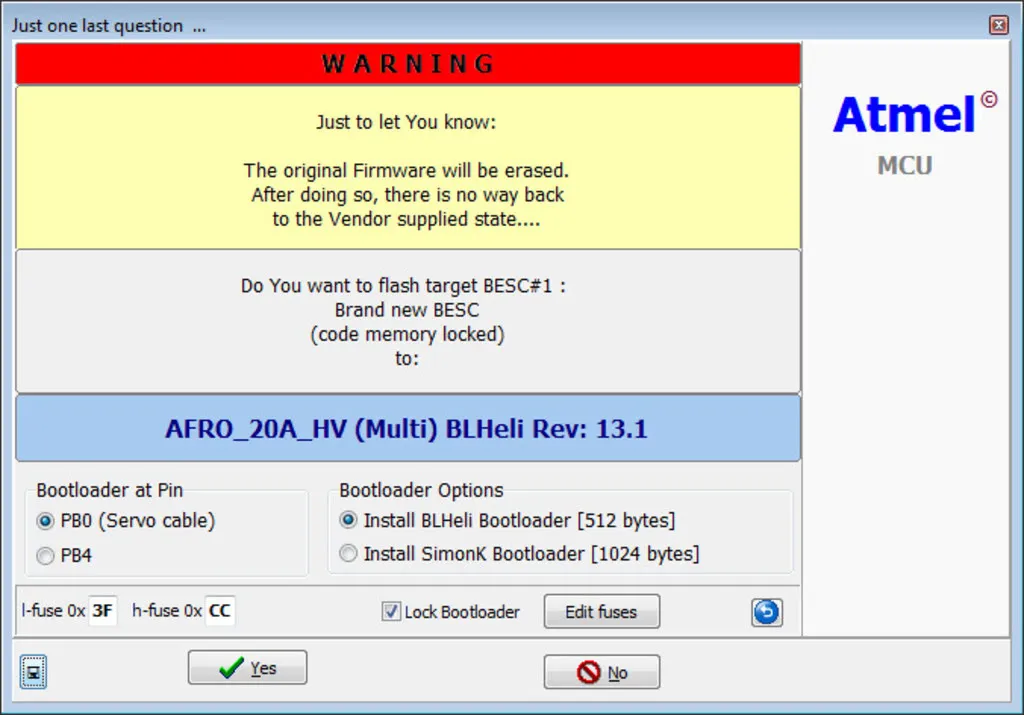1024x715 pixels.
Task: Choose Install BLHeli Bootloader option
Action: (348, 521)
